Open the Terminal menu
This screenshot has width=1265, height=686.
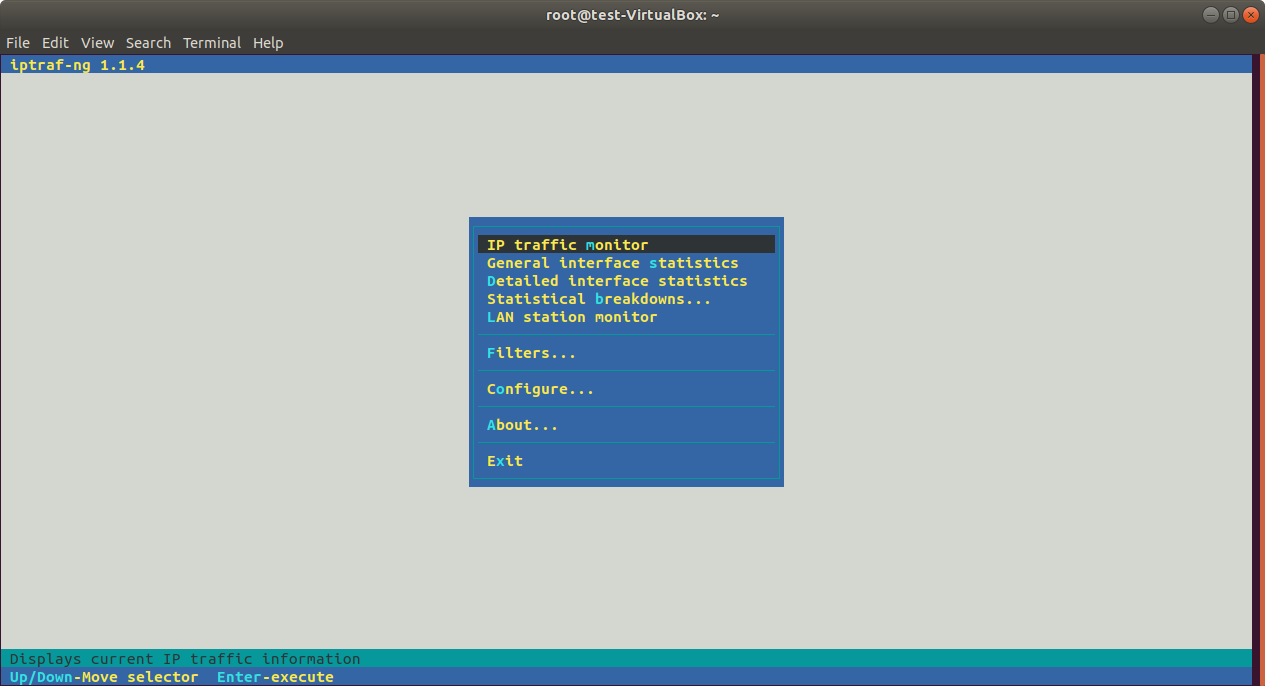[x=212, y=43]
